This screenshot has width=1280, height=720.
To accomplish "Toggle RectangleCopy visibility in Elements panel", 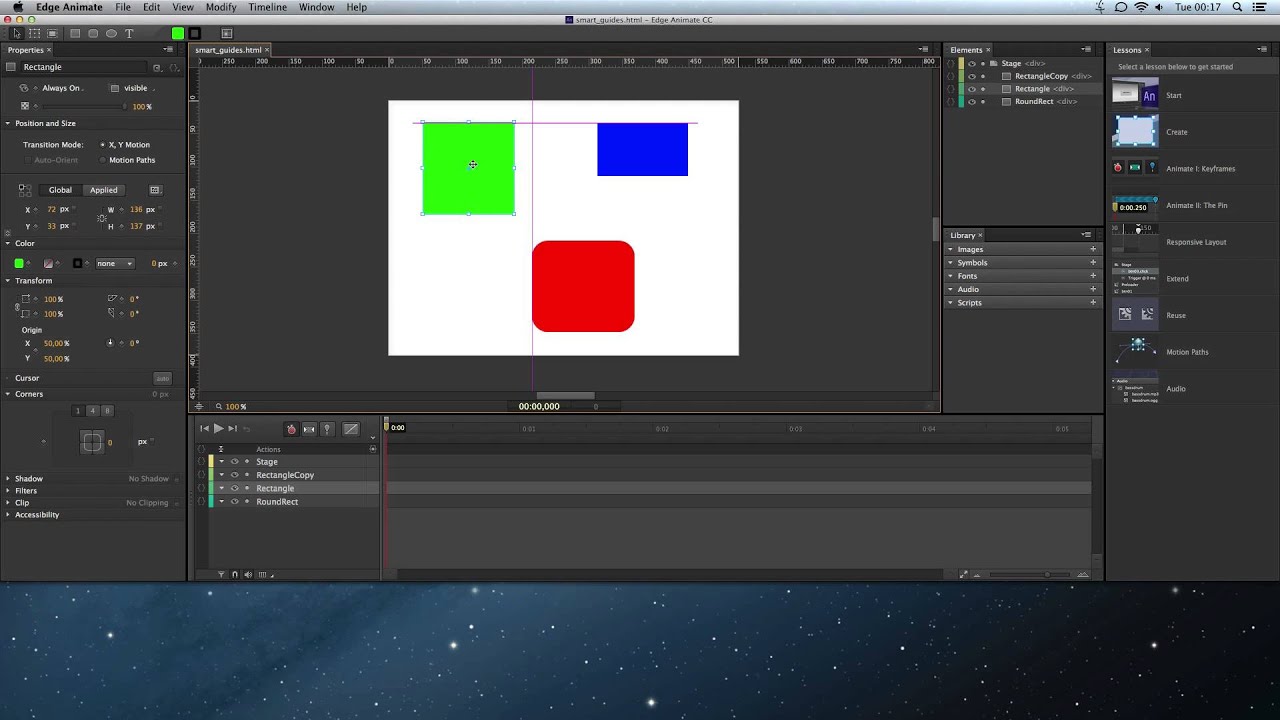I will pos(971,76).
